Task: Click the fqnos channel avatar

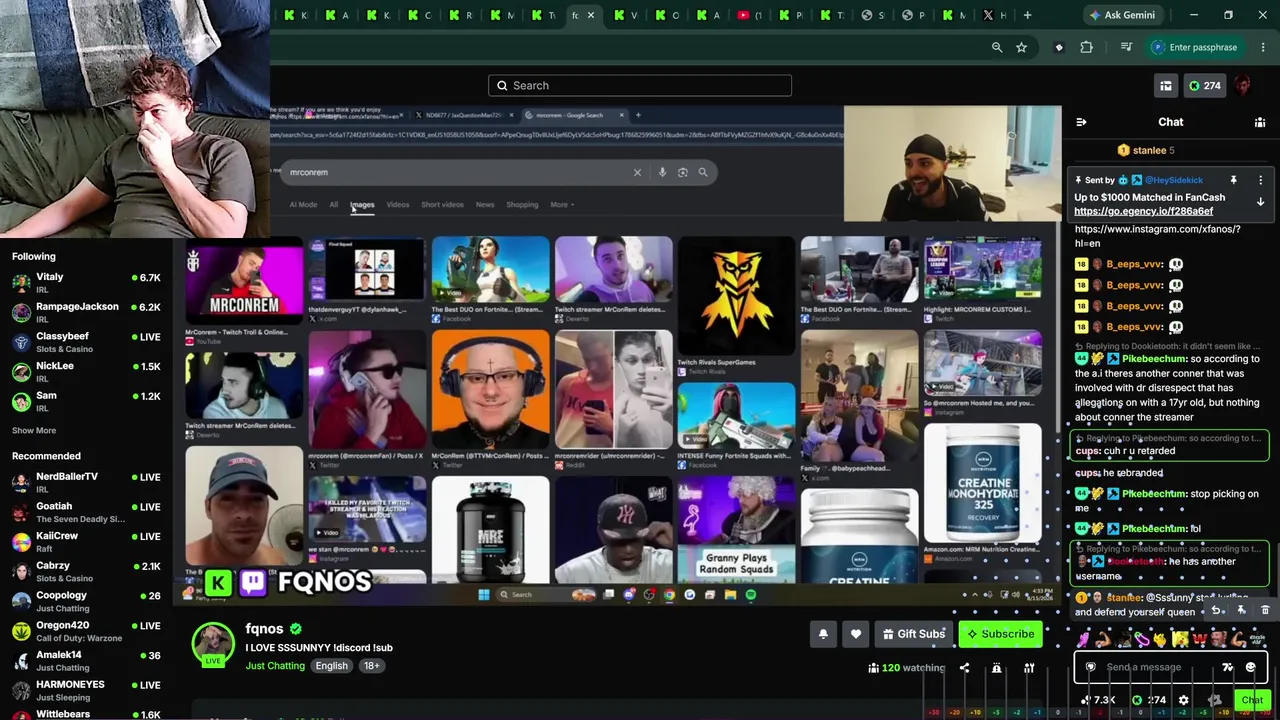Action: pyautogui.click(x=213, y=643)
